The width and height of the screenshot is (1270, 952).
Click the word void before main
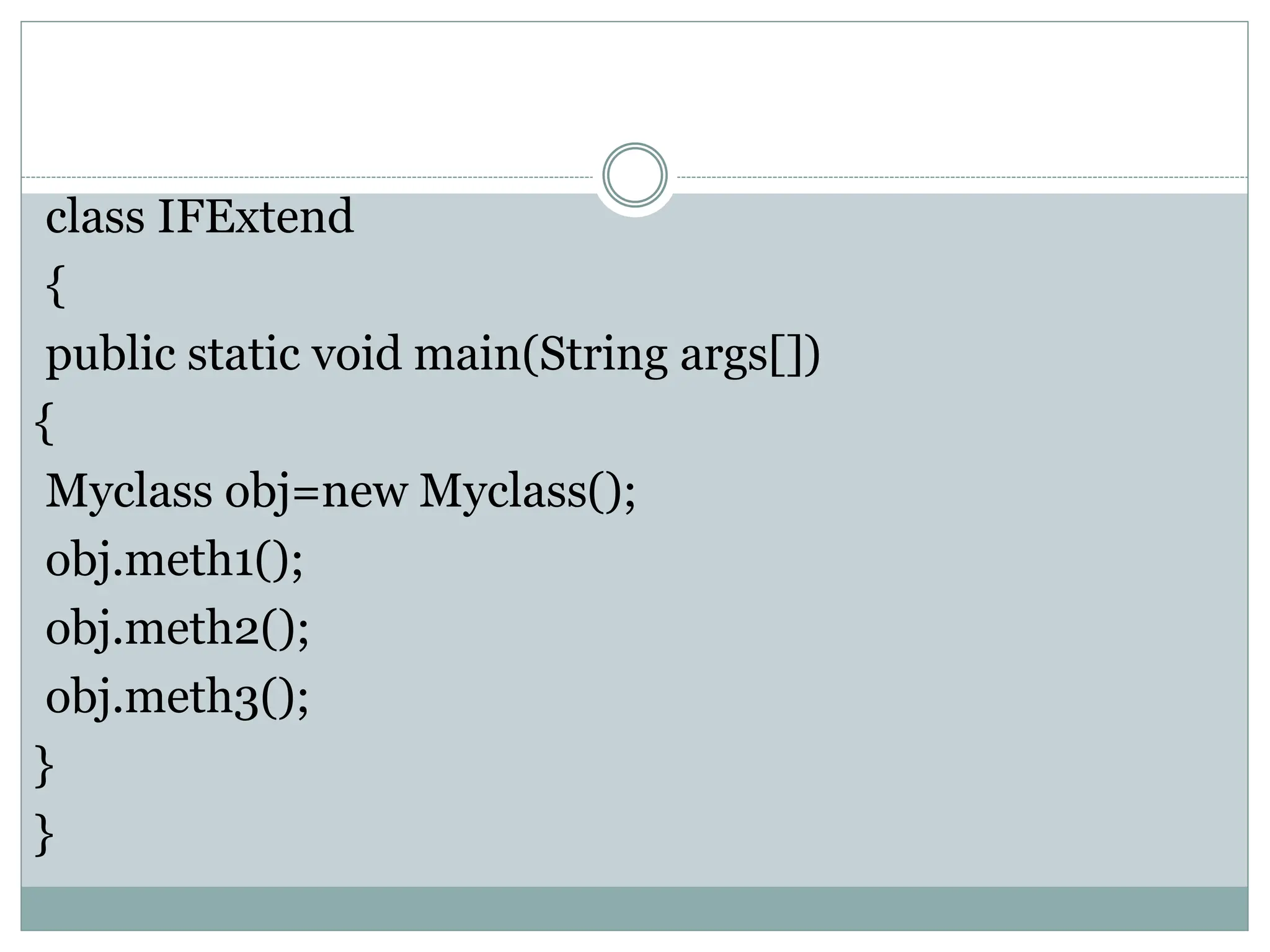point(356,355)
